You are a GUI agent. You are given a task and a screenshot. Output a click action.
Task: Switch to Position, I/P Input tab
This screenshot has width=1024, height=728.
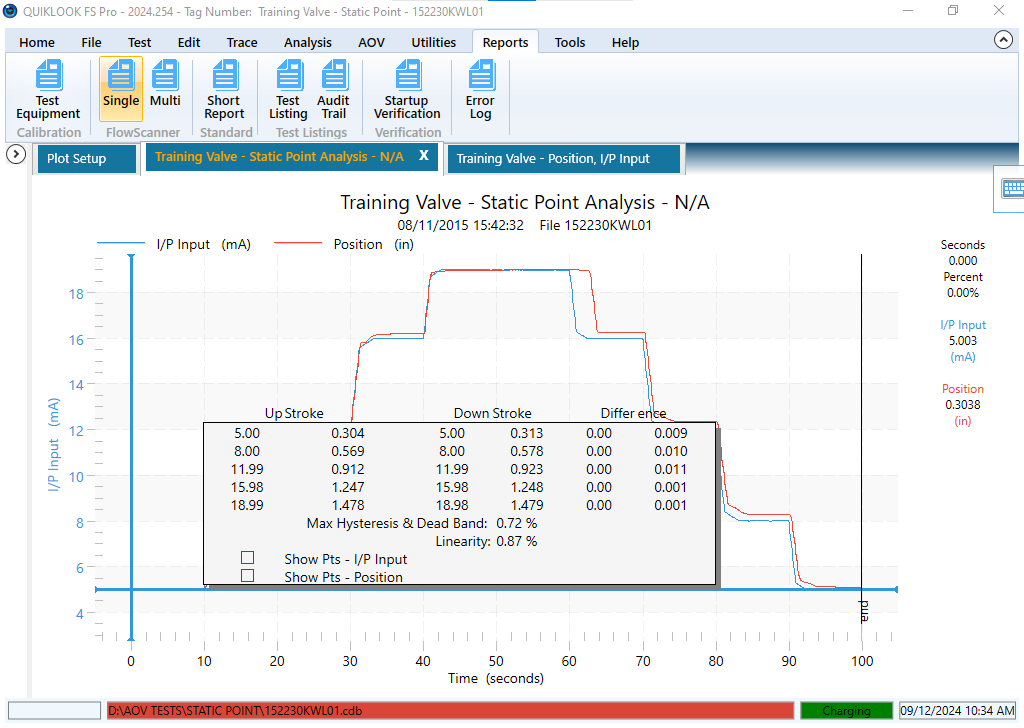[x=553, y=159]
